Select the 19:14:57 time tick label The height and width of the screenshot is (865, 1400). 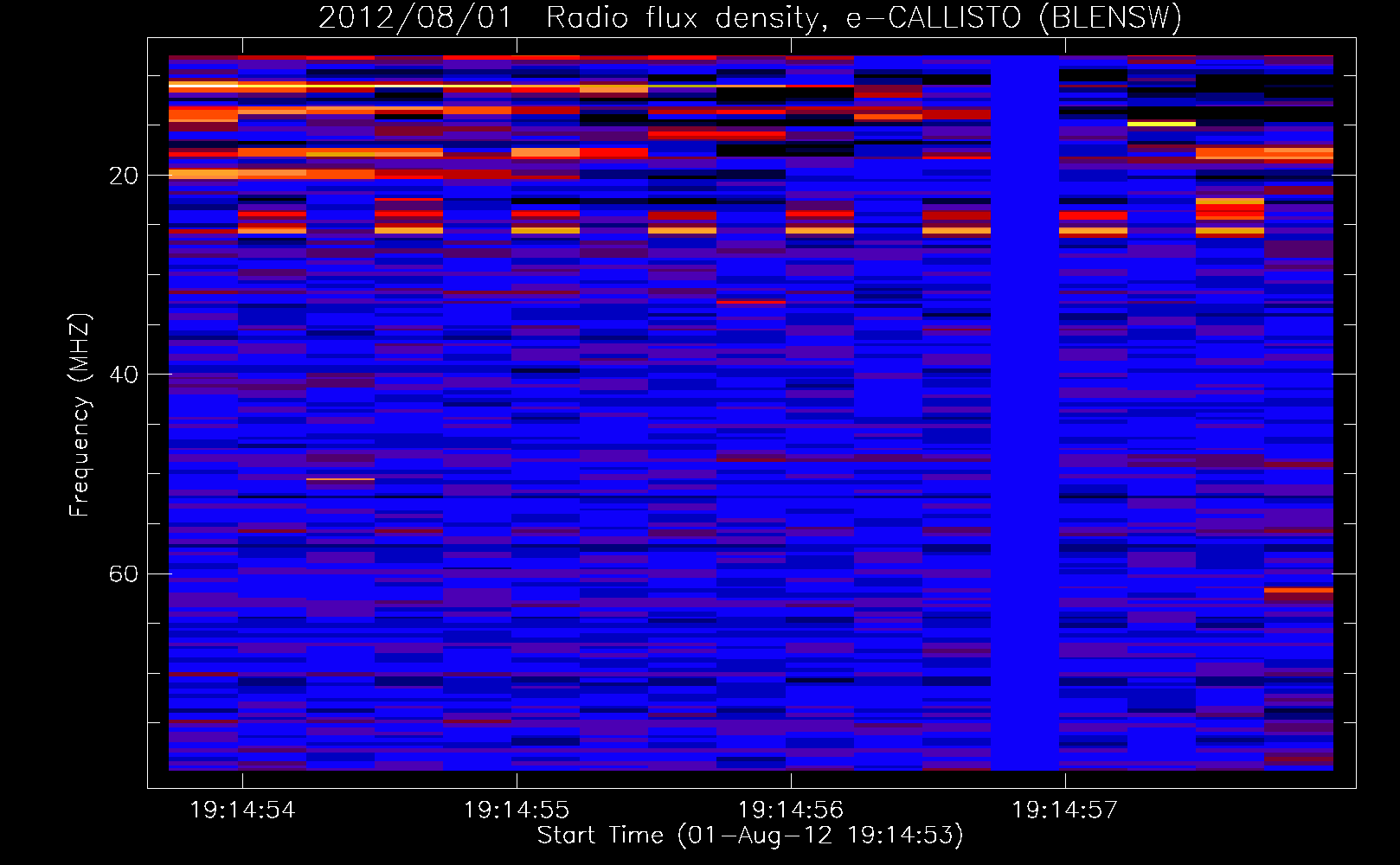pyautogui.click(x=1065, y=811)
